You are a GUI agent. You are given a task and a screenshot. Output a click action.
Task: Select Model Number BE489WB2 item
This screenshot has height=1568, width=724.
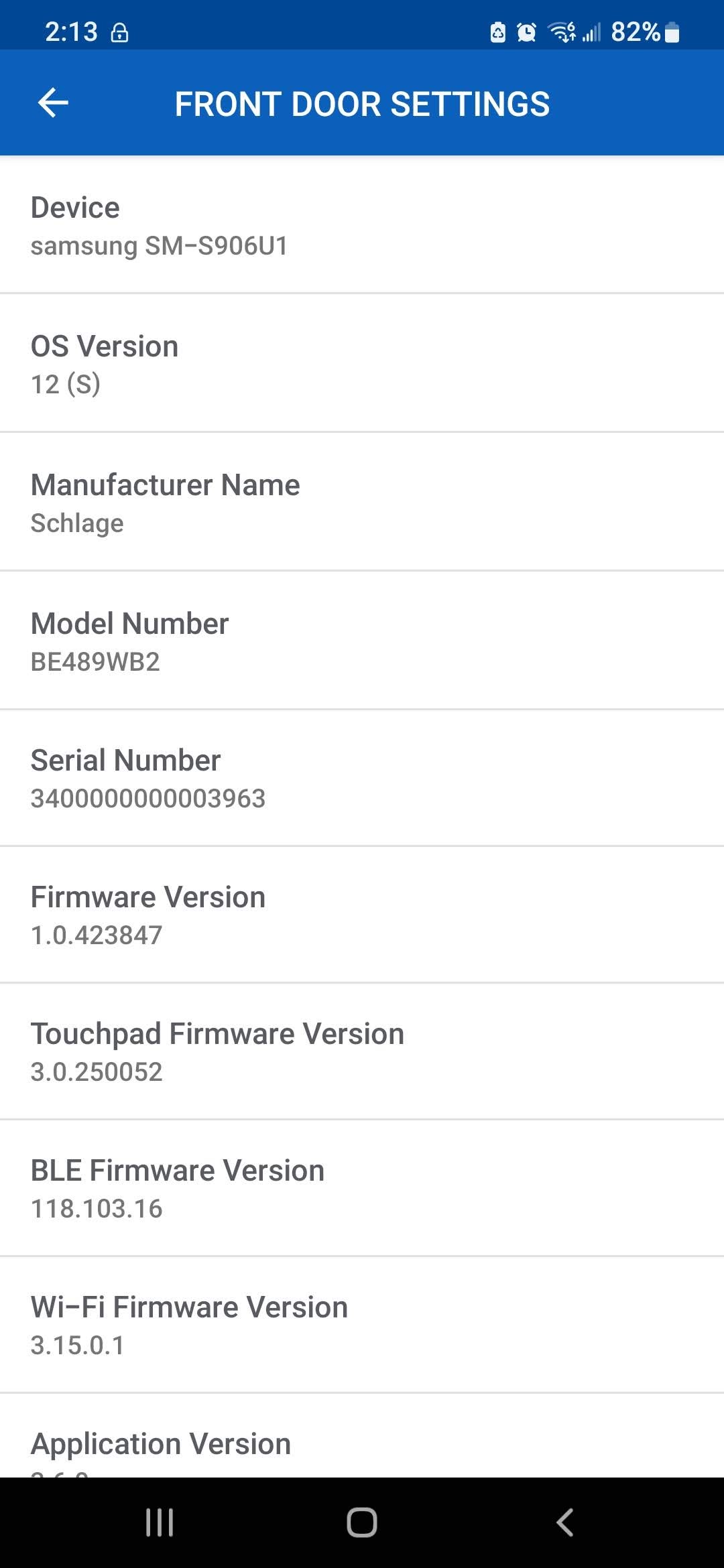(x=362, y=641)
